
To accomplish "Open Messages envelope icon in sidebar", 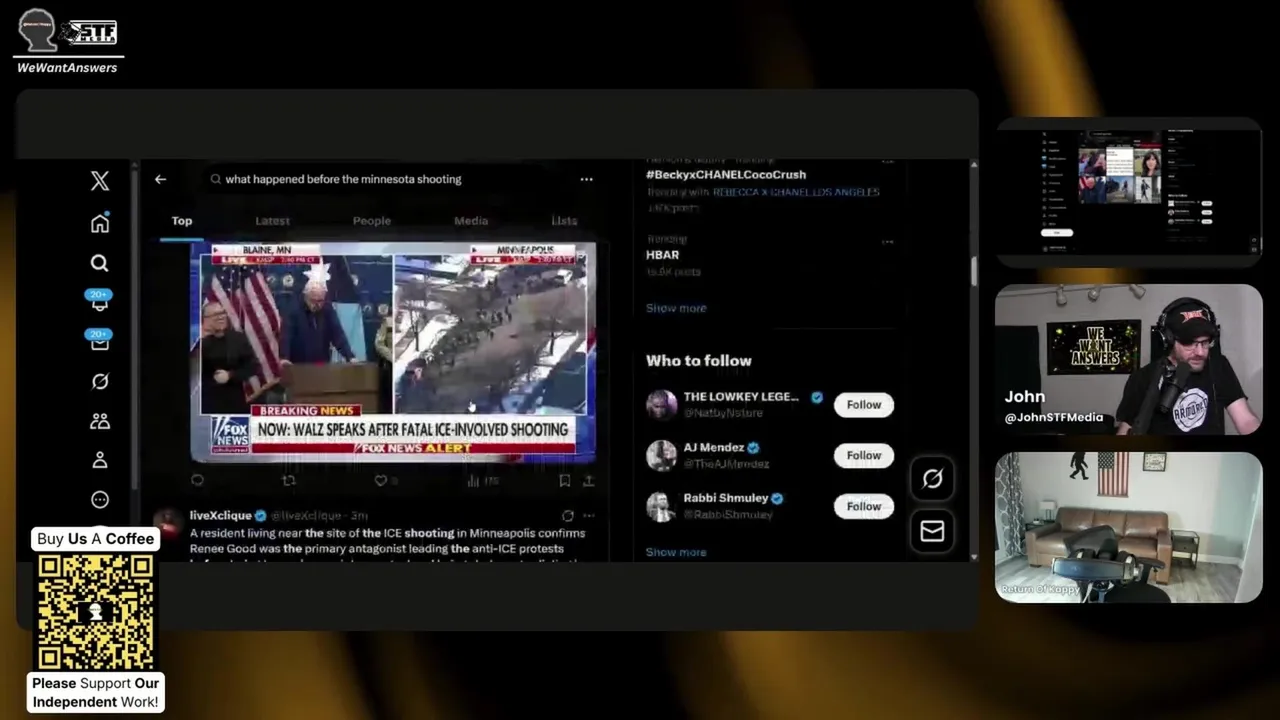I will point(100,340).
